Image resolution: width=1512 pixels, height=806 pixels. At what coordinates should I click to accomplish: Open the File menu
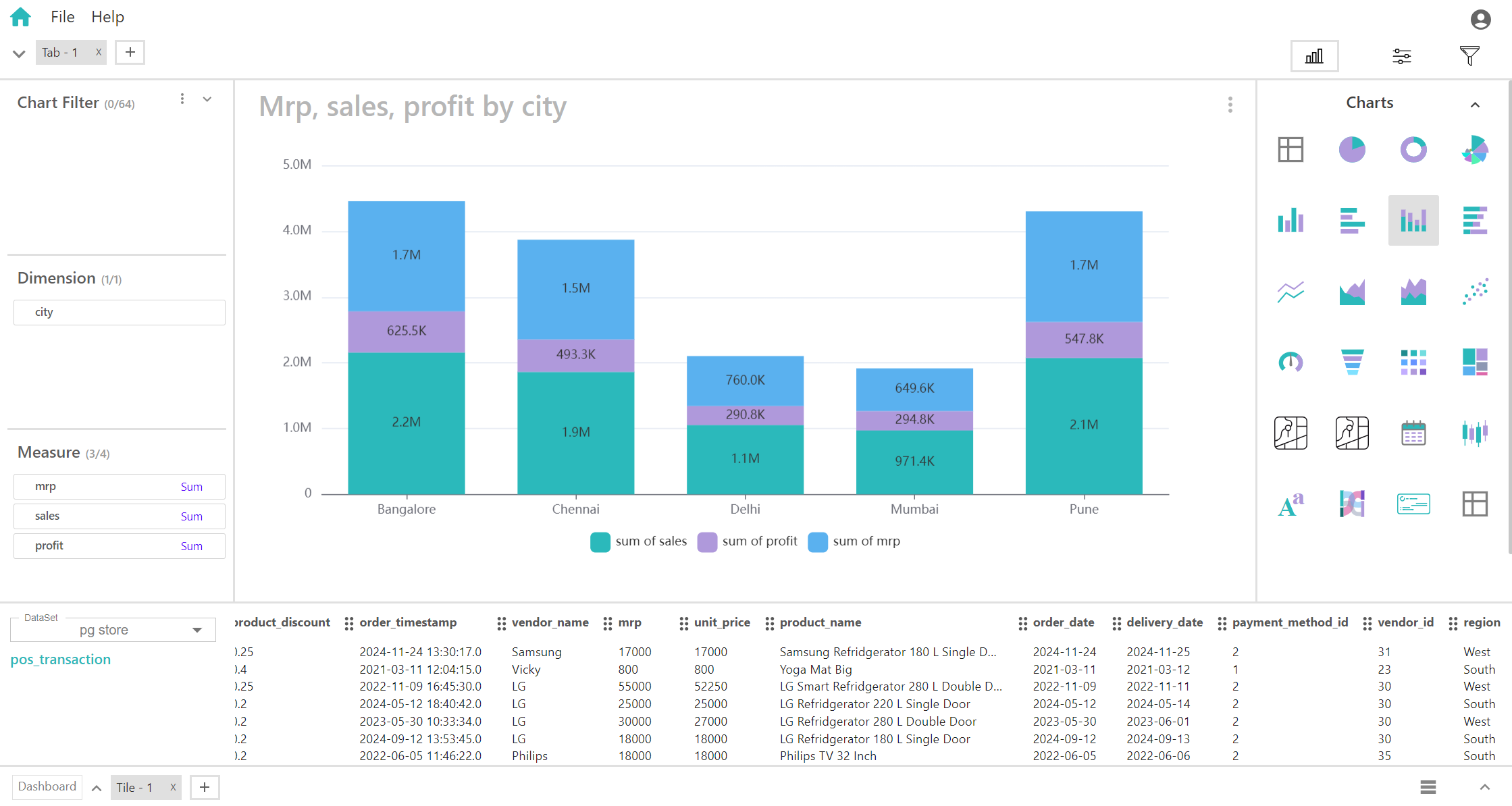(x=62, y=17)
